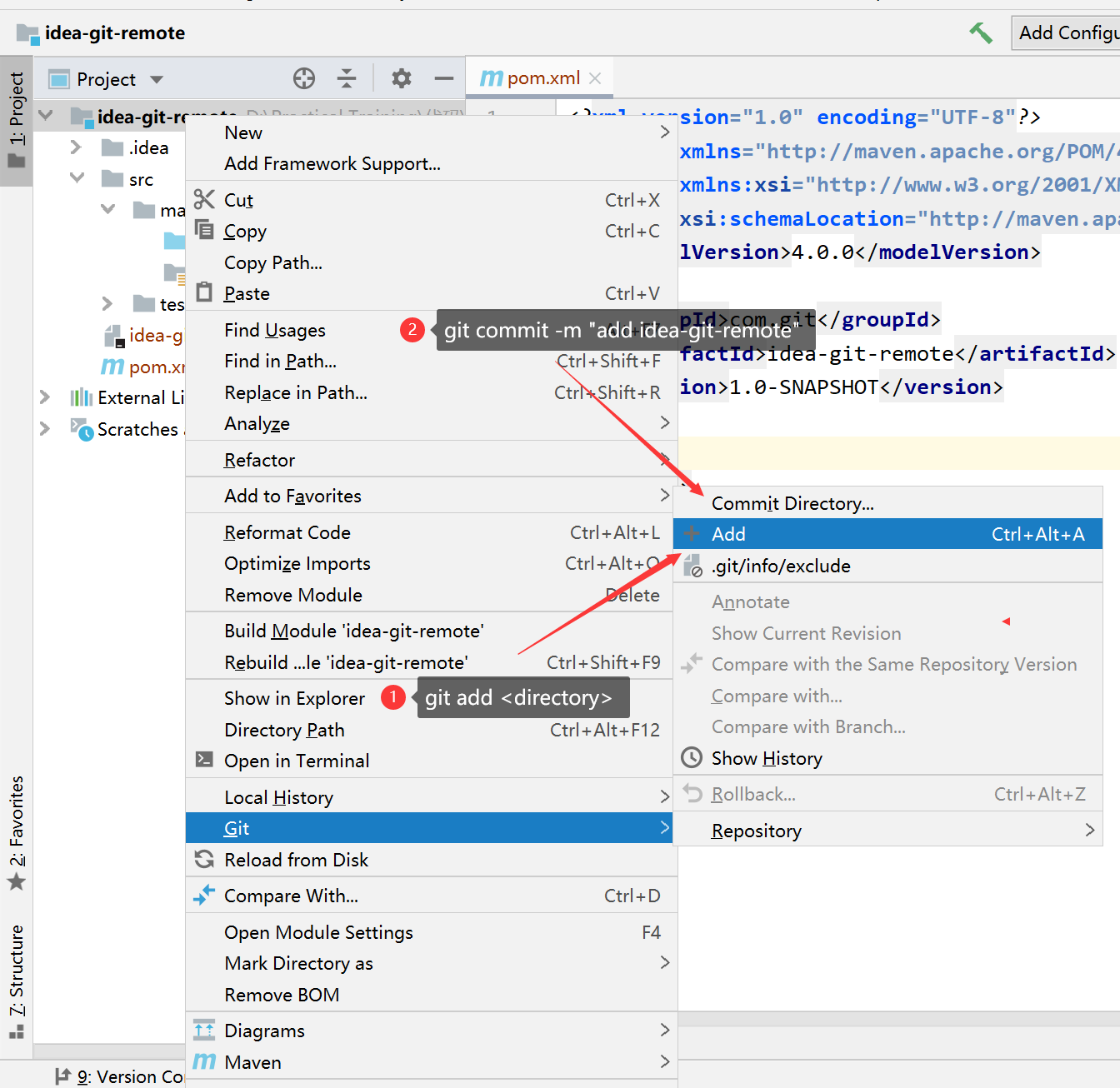Select Build Module 'idea-git-remote' item
Viewport: 1120px width, 1088px height.
tap(429, 631)
